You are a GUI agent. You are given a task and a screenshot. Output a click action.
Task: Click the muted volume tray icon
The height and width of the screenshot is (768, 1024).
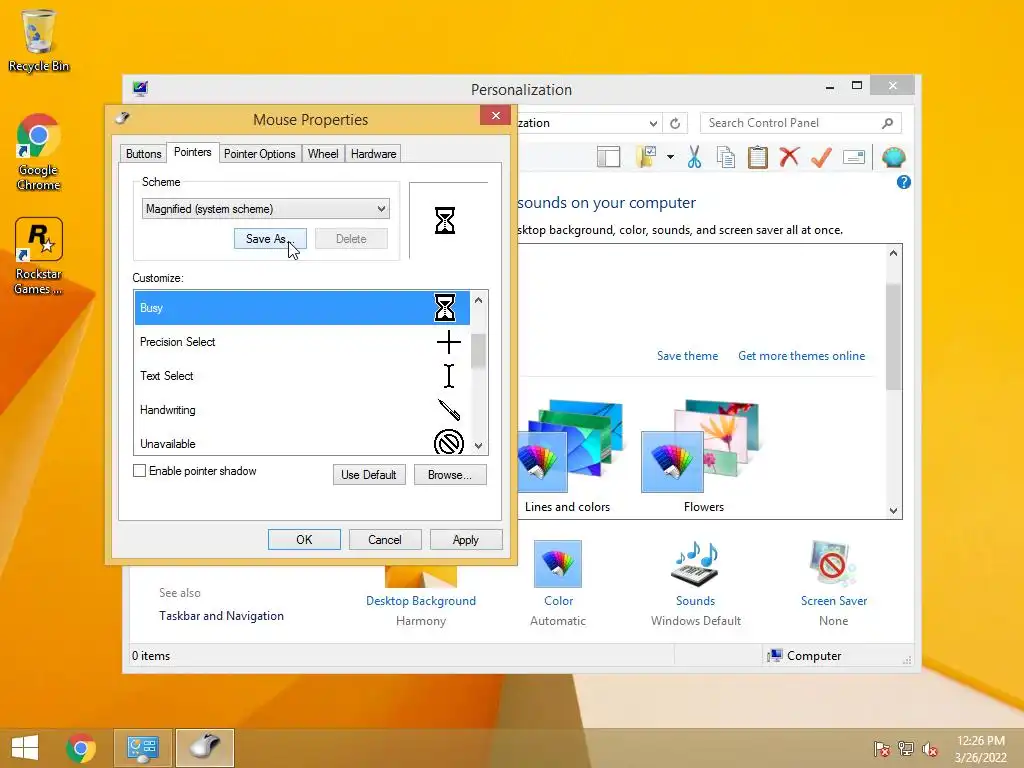click(929, 749)
